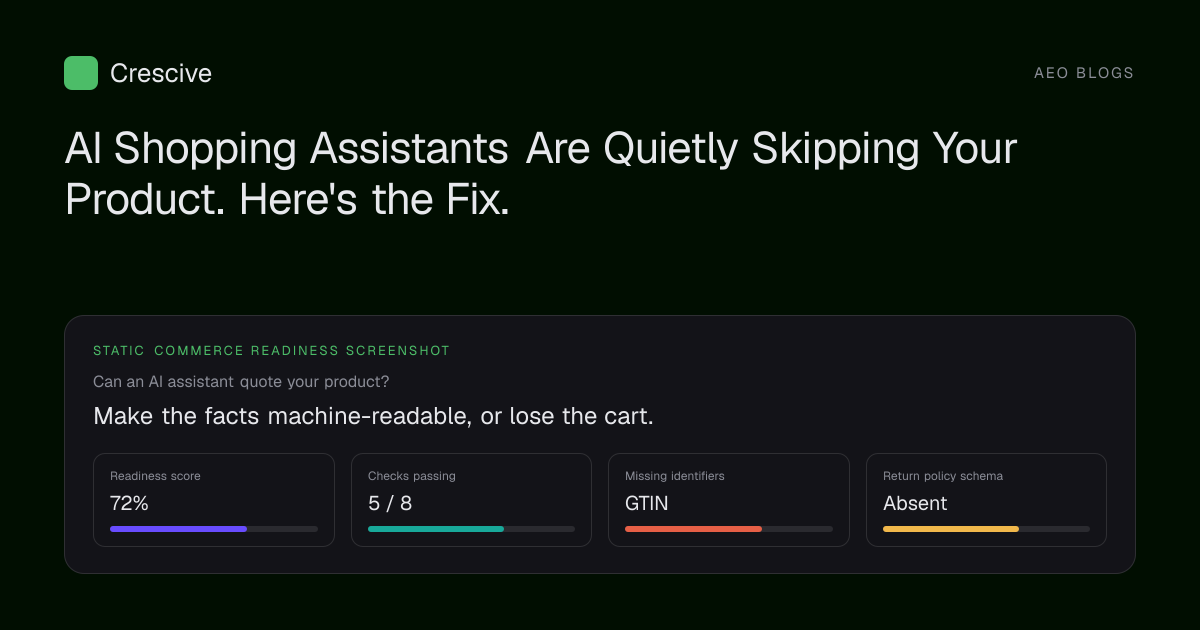Open the Checks passing card
Viewport: 1200px width, 630px height.
point(471,500)
